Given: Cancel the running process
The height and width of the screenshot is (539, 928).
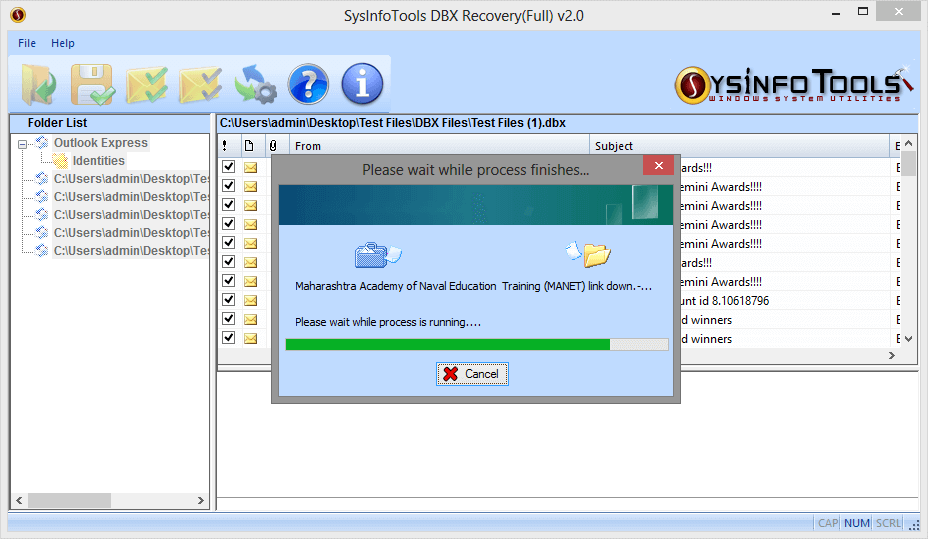Looking at the screenshot, I should [x=472, y=374].
